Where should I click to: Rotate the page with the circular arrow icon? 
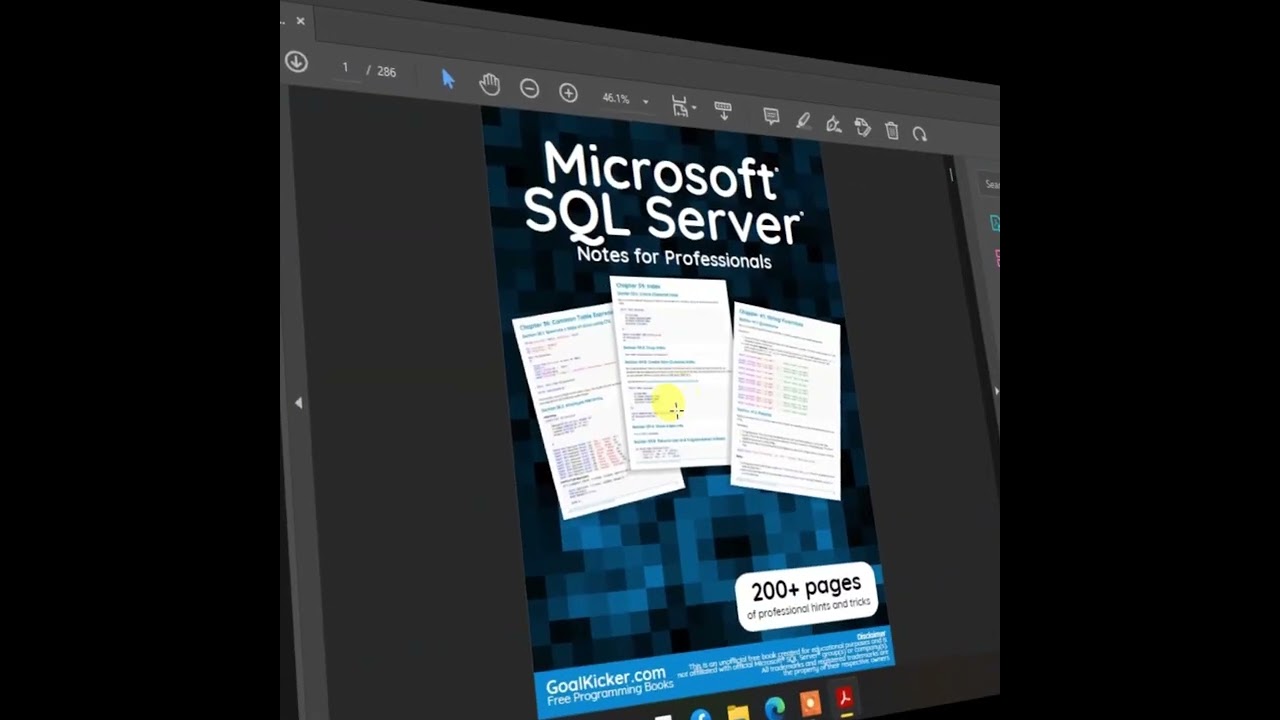pos(920,133)
